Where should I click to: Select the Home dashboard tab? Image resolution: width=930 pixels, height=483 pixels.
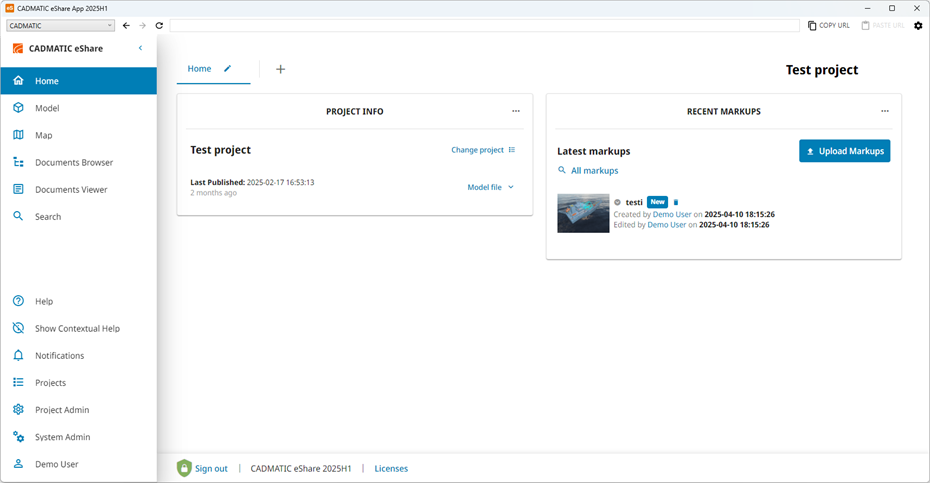pos(199,69)
